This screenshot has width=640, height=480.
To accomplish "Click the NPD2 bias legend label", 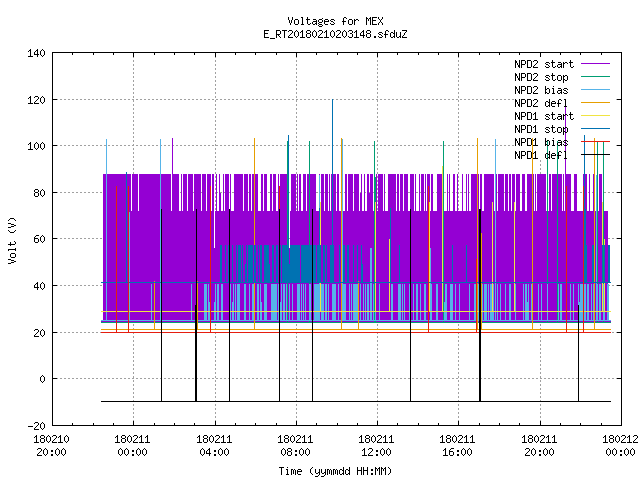I will pos(541,90).
